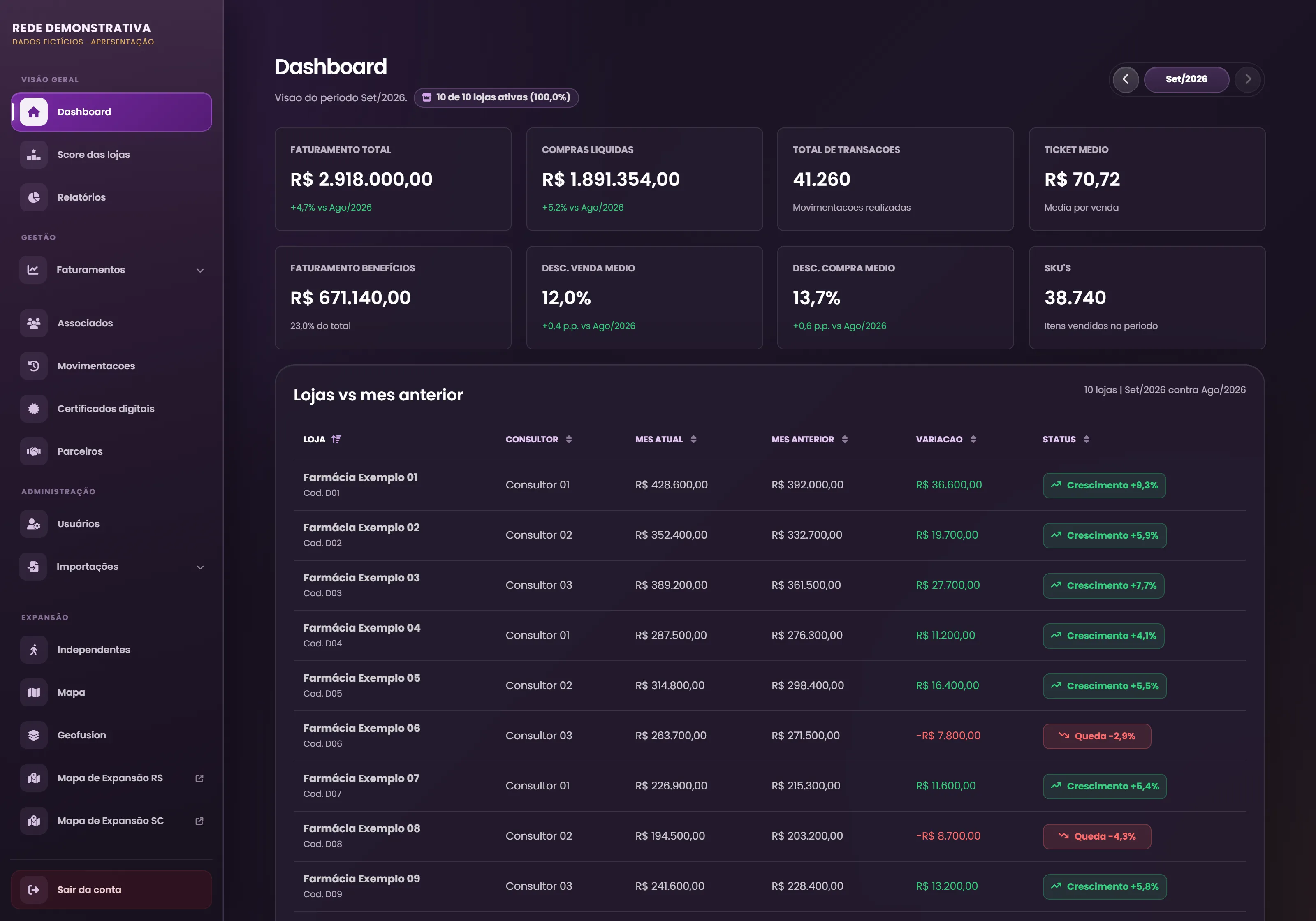The height and width of the screenshot is (921, 1316).
Task: Click the Parceiros handshake icon
Action: 34,451
